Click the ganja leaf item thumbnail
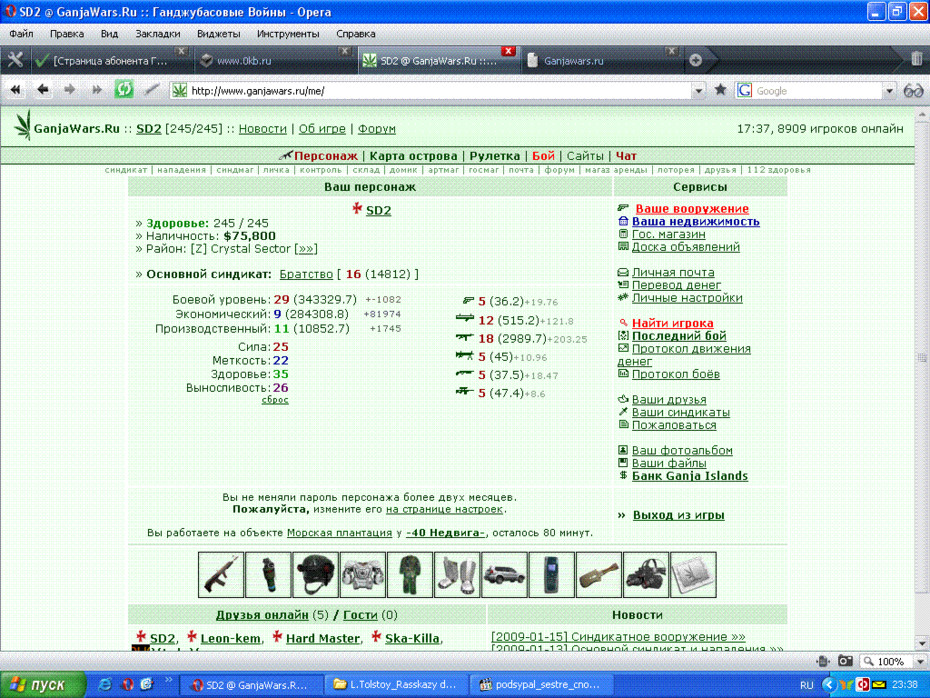 (x=693, y=575)
